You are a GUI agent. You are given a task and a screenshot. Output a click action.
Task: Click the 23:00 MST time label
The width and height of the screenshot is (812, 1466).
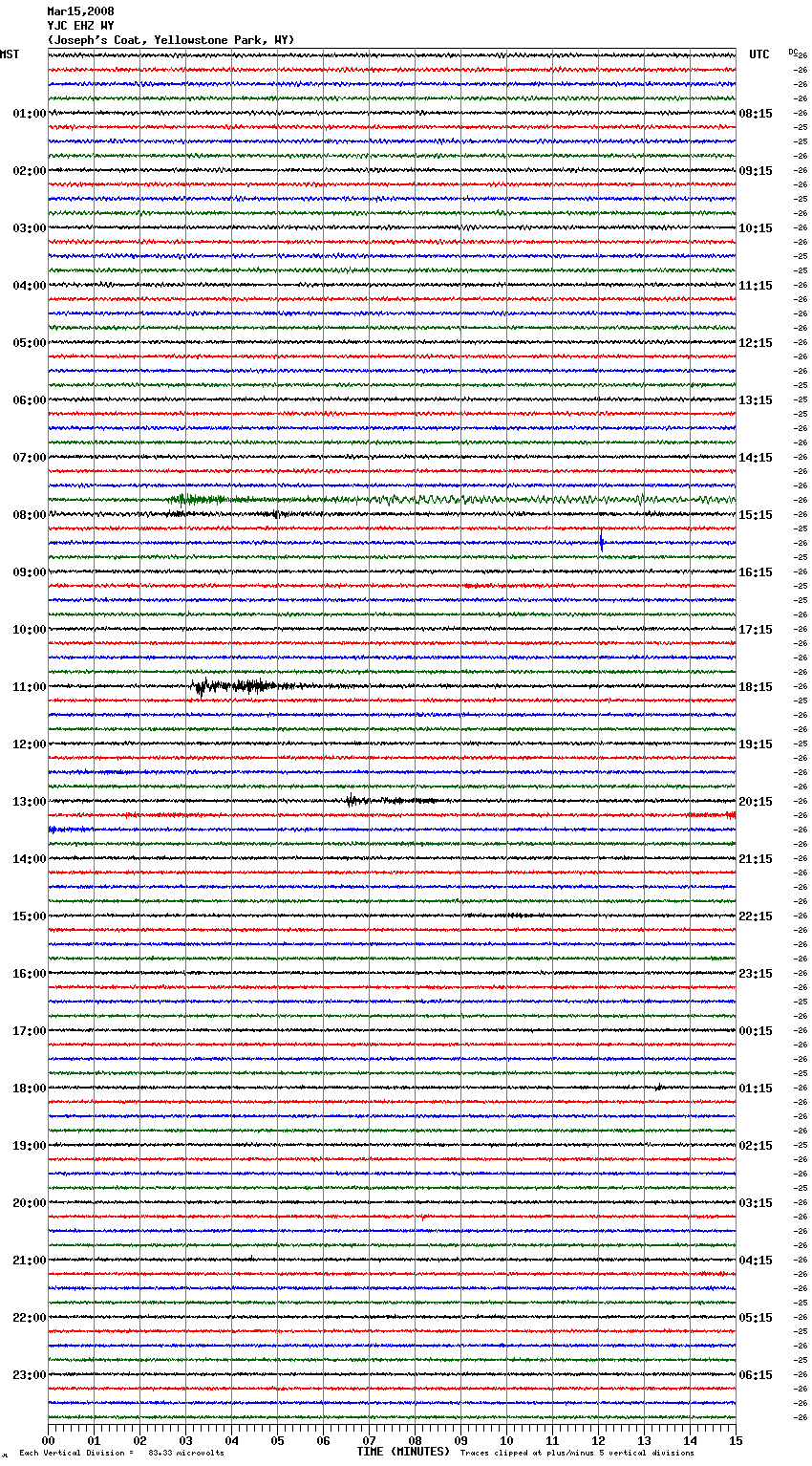(x=29, y=1375)
